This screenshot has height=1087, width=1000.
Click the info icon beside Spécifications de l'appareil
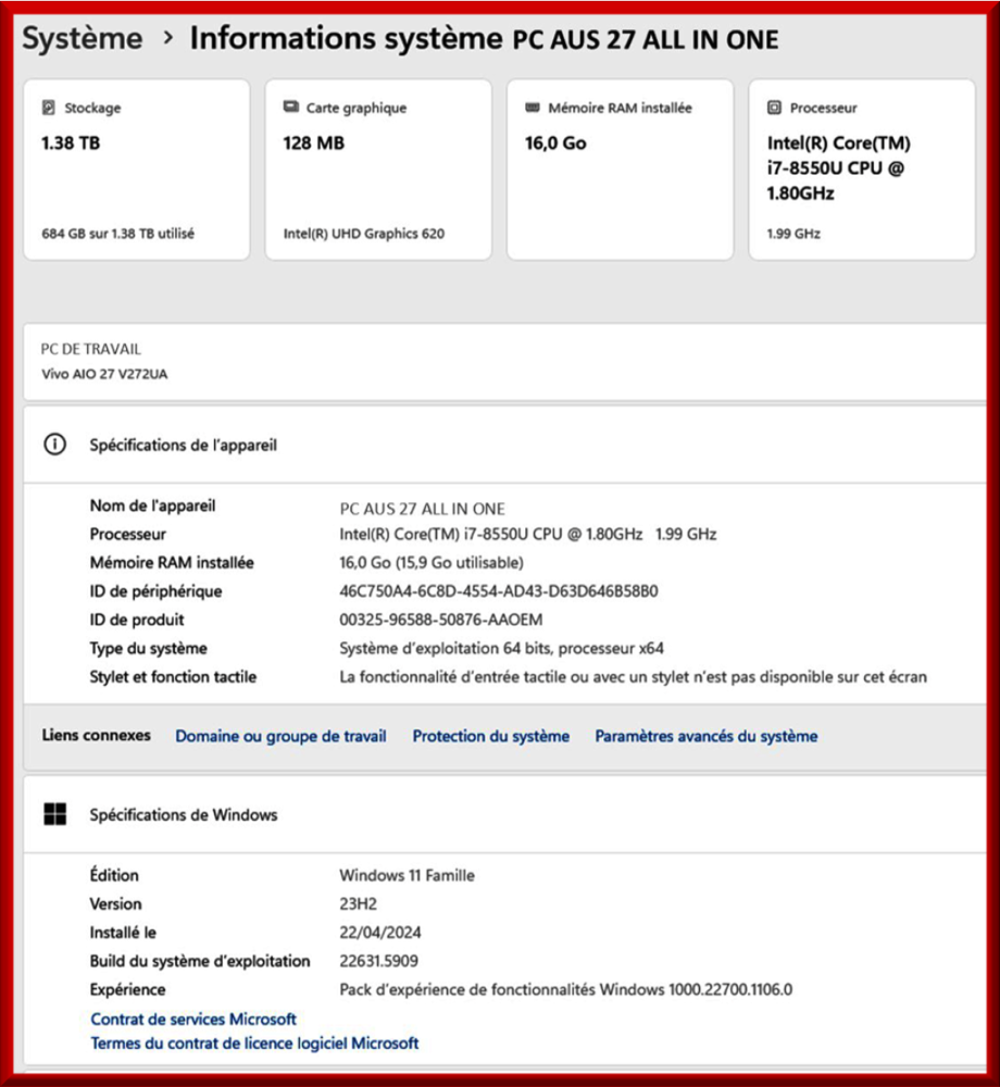(x=55, y=444)
